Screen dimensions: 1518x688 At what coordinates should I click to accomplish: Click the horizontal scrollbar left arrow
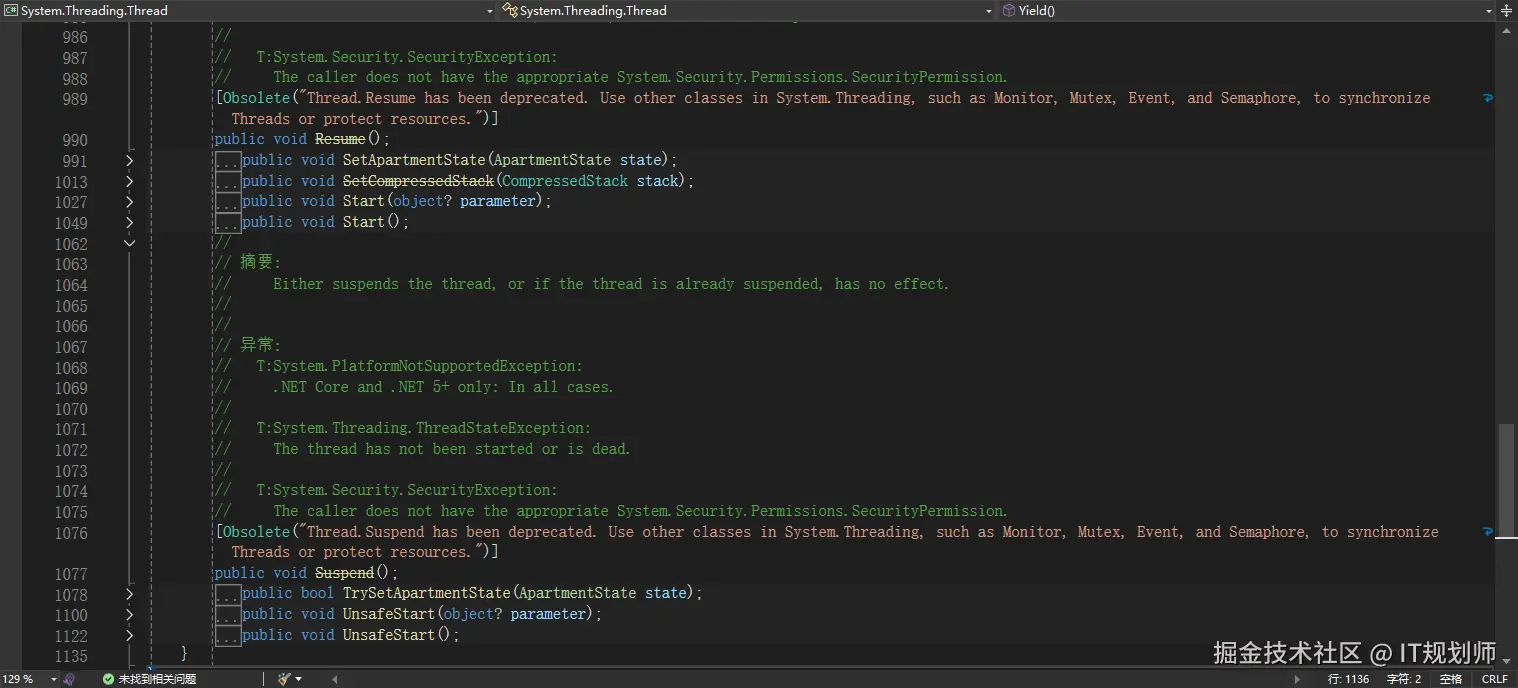pos(335,679)
